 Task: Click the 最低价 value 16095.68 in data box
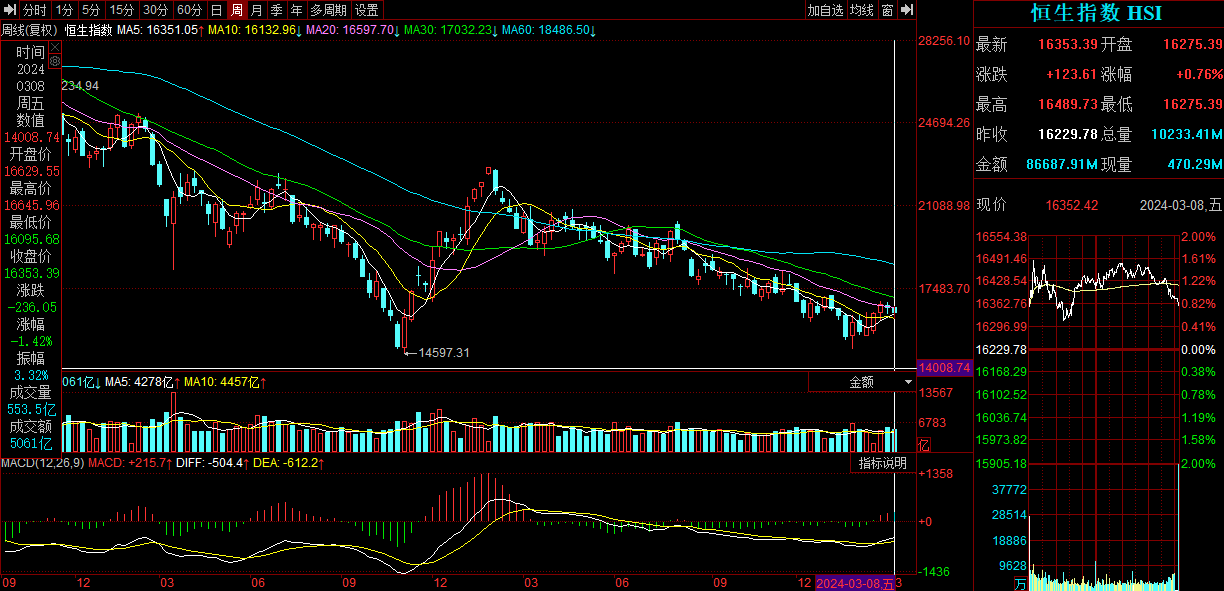pyautogui.click(x=31, y=239)
